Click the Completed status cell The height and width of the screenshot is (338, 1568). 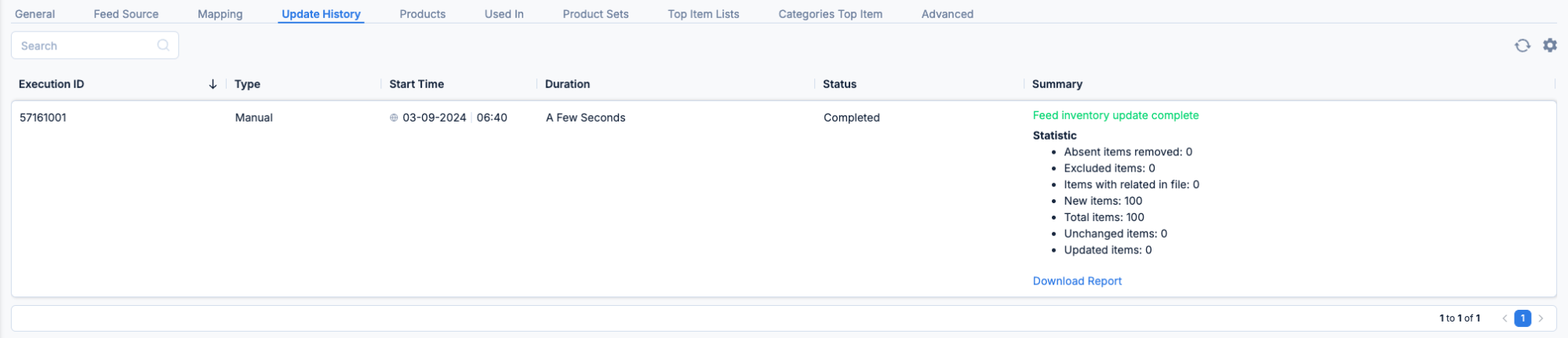[851, 118]
